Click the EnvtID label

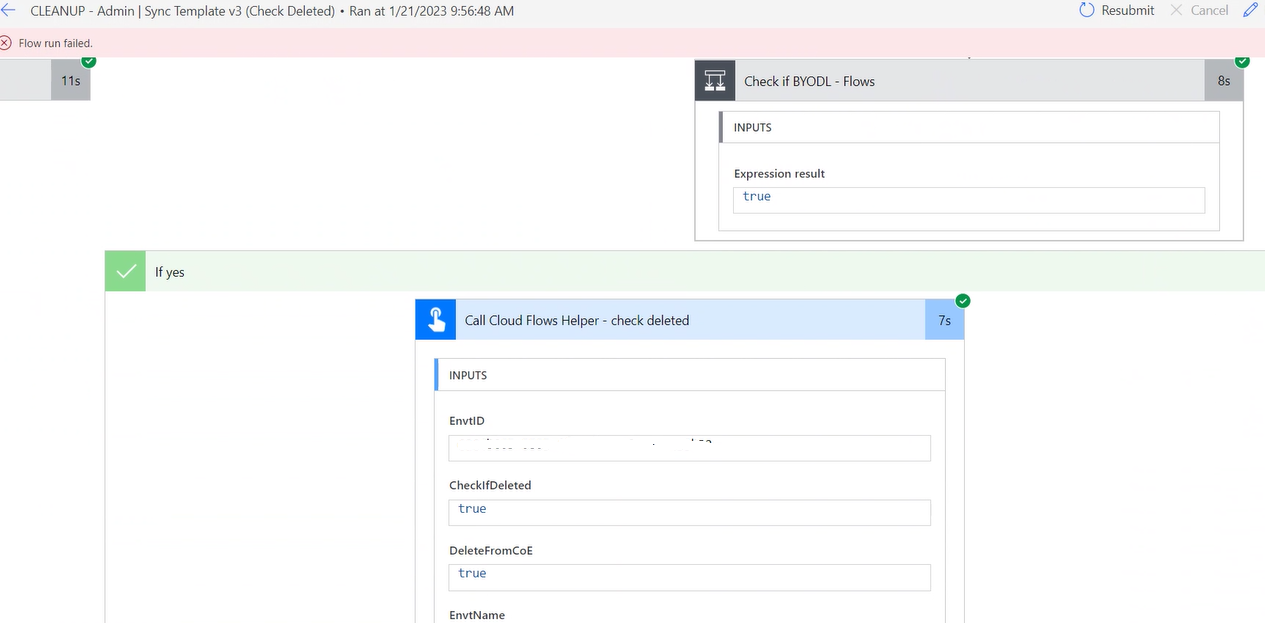[x=467, y=421]
